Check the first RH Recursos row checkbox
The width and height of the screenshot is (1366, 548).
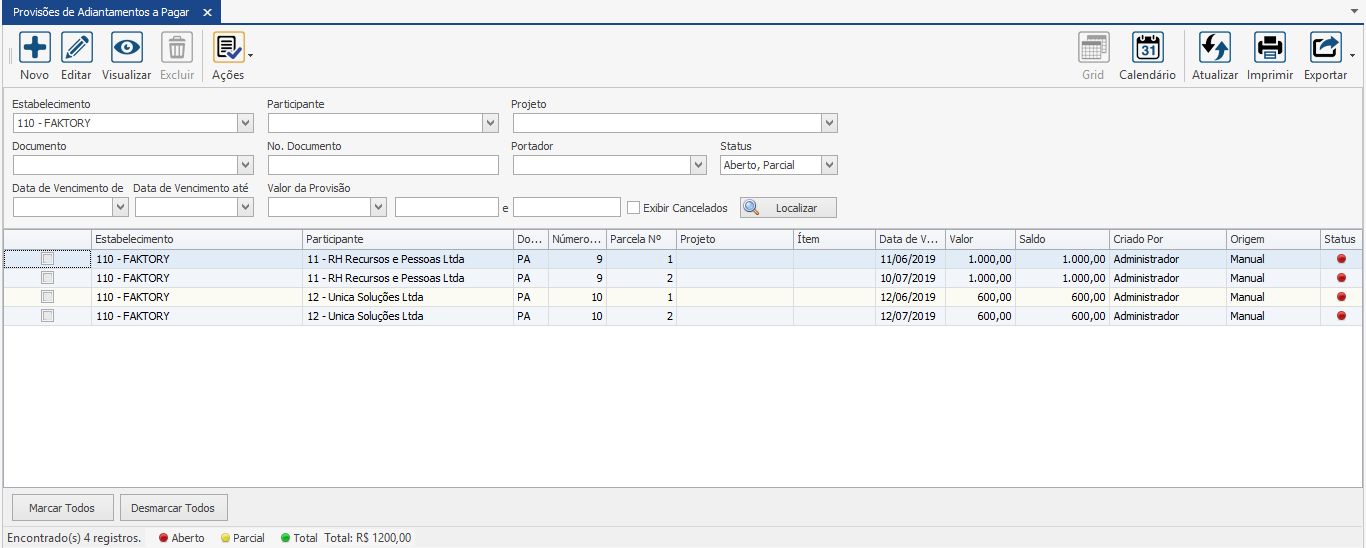tap(47, 259)
